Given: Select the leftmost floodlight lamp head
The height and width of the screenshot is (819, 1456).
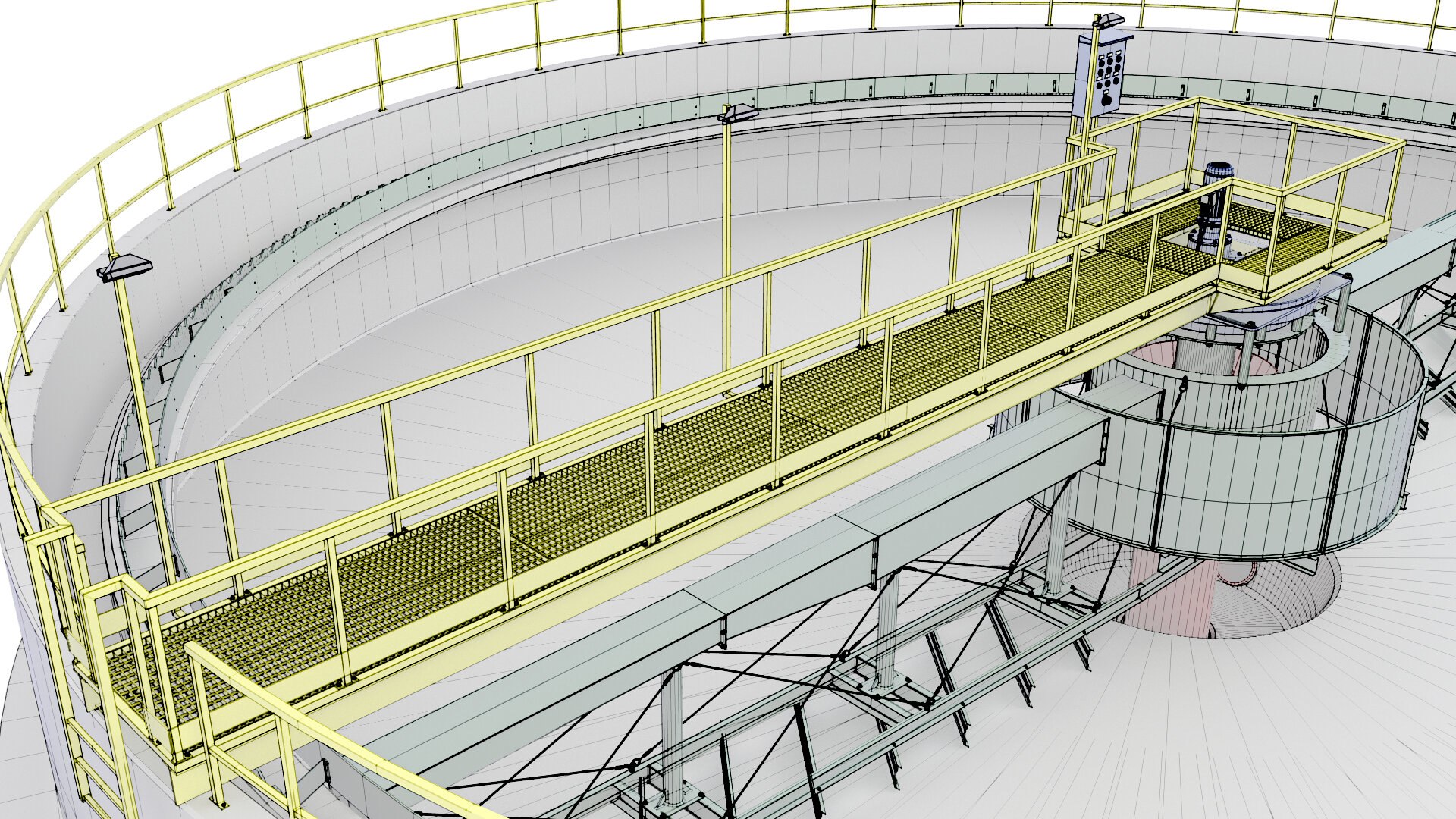Looking at the screenshot, I should click(x=124, y=268).
